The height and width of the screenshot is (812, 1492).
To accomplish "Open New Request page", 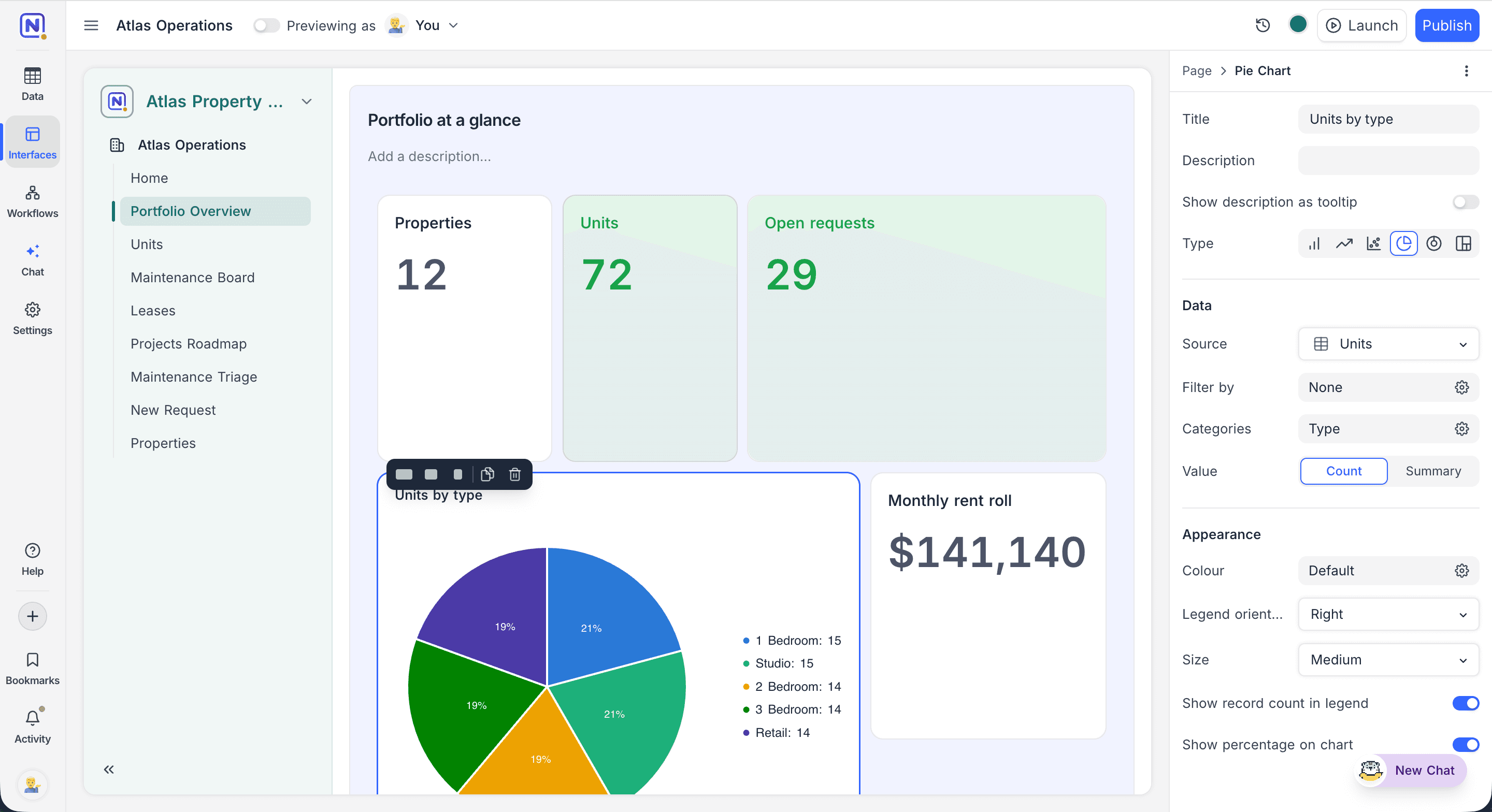I will 173,410.
